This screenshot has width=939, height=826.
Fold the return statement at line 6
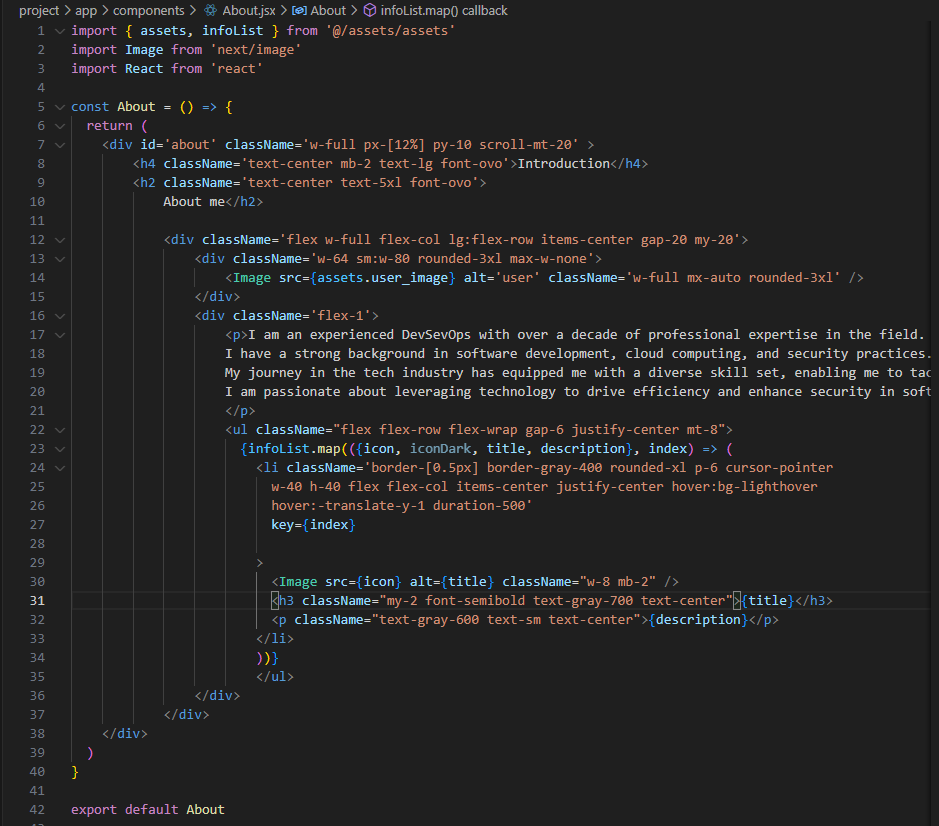(60, 126)
